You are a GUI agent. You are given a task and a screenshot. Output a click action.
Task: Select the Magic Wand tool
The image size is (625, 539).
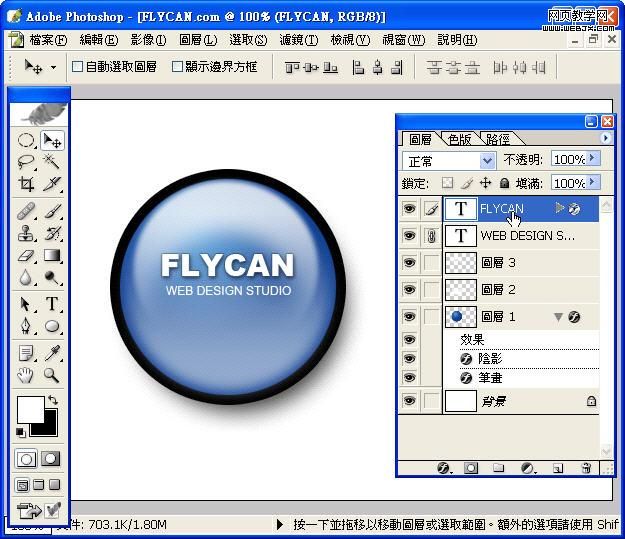pyautogui.click(x=51, y=161)
